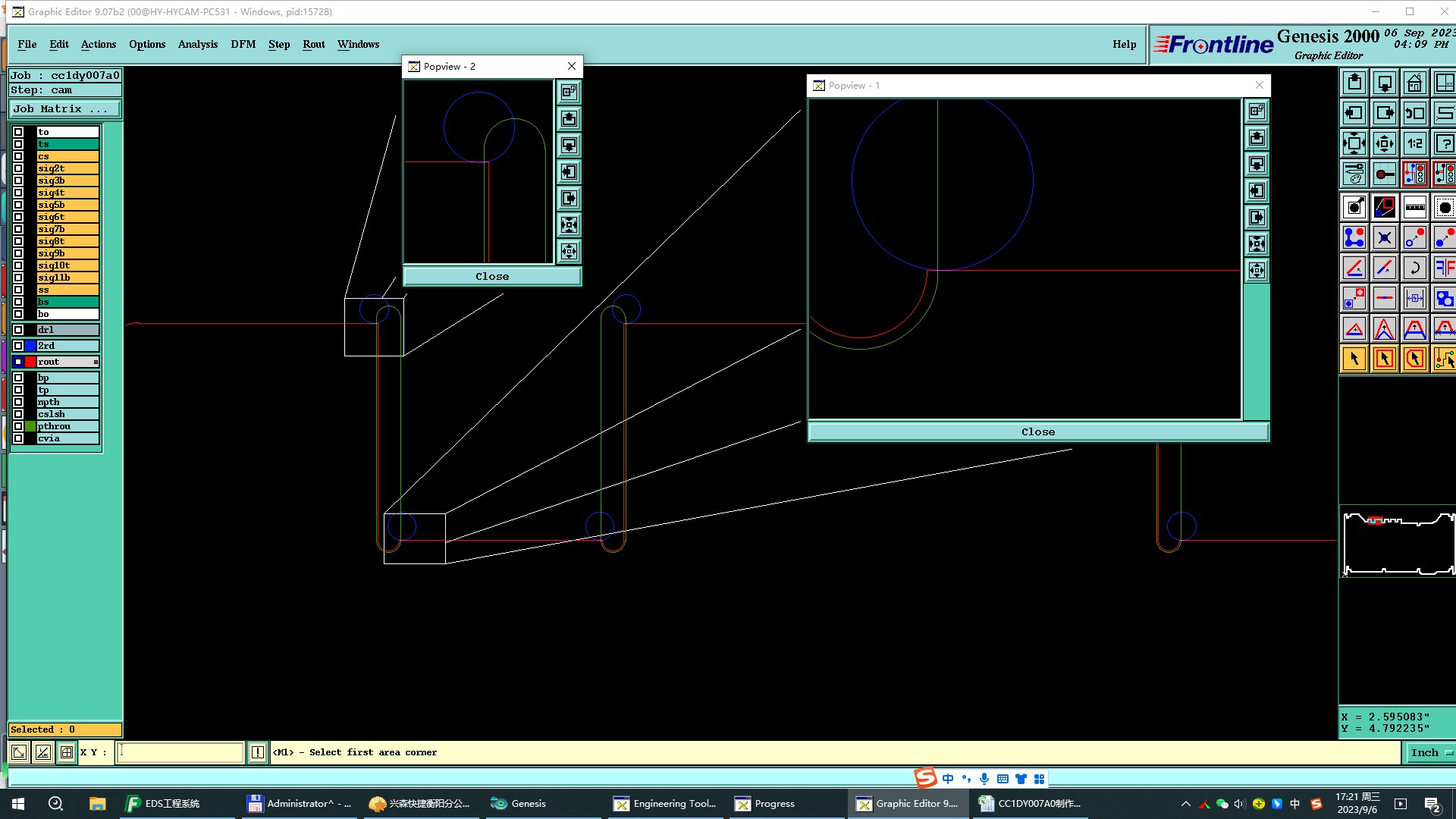
Task: Click the 1:2 zoom icon
Action: point(1414,143)
